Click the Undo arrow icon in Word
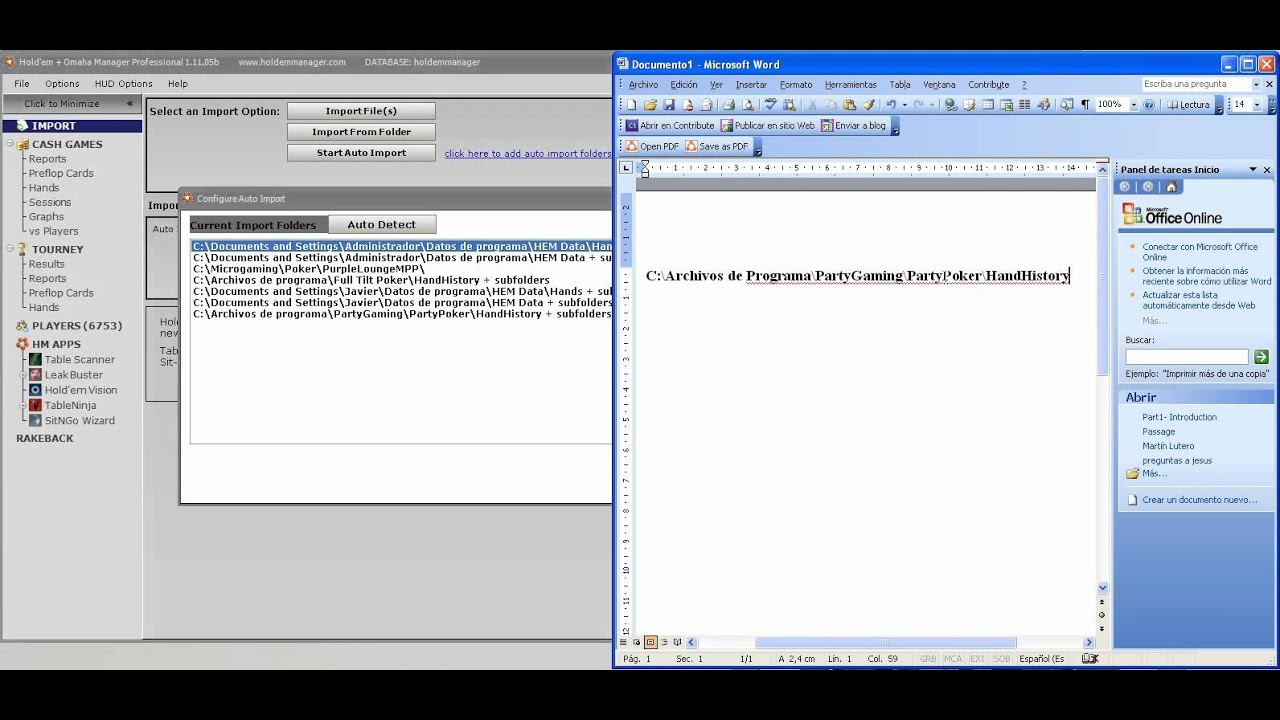Image resolution: width=1280 pixels, height=720 pixels. (891, 104)
